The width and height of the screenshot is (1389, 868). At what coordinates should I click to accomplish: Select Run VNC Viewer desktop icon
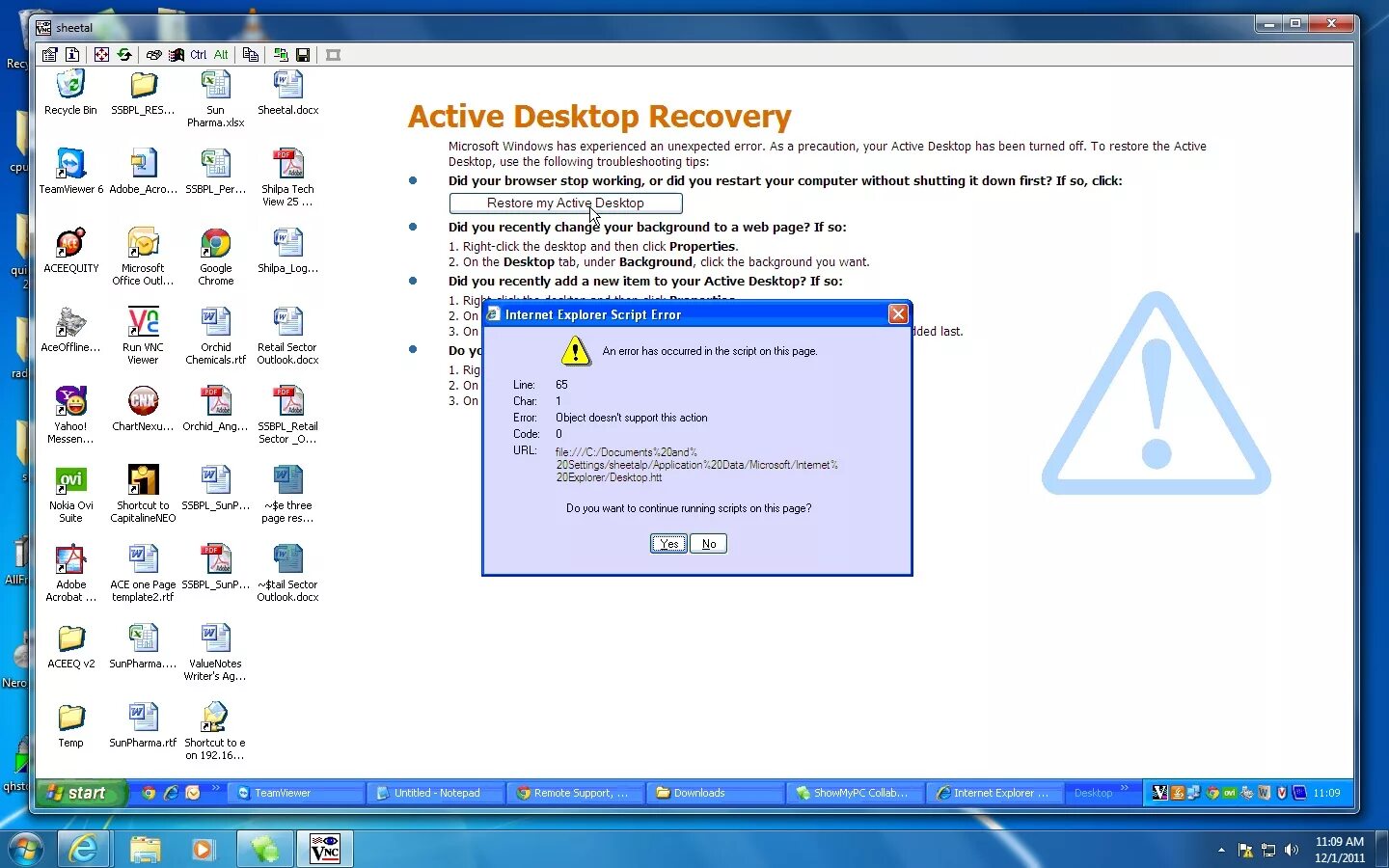pos(143,336)
